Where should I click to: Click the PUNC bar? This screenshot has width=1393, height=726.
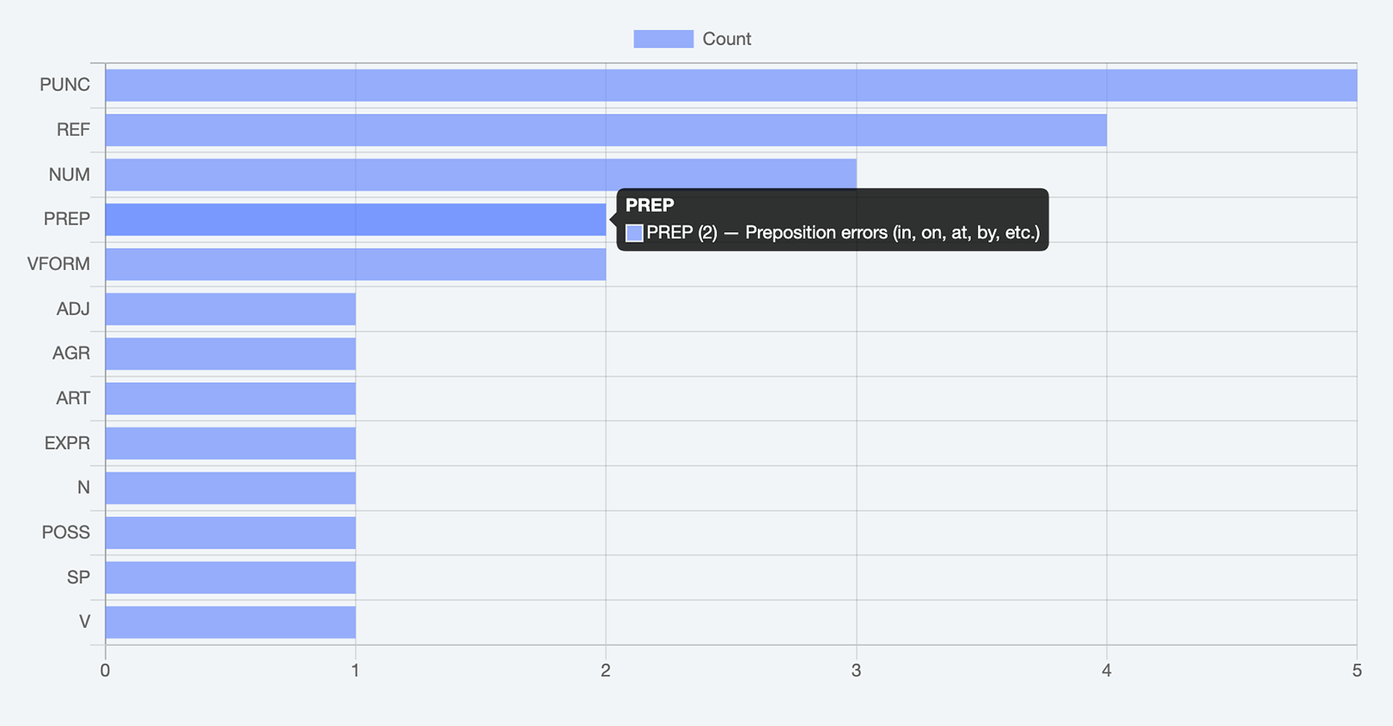click(730, 85)
